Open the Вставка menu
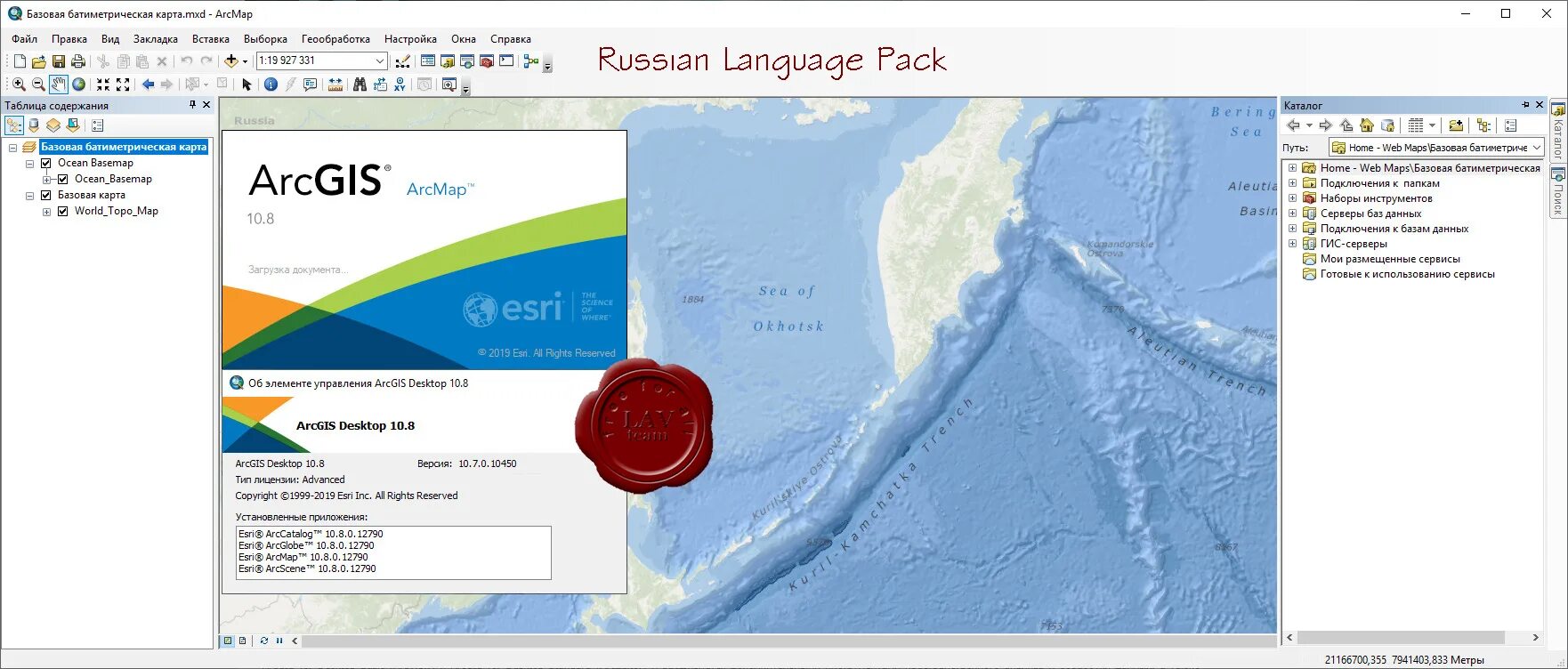Screen dimensions: 1568x669 click(211, 39)
